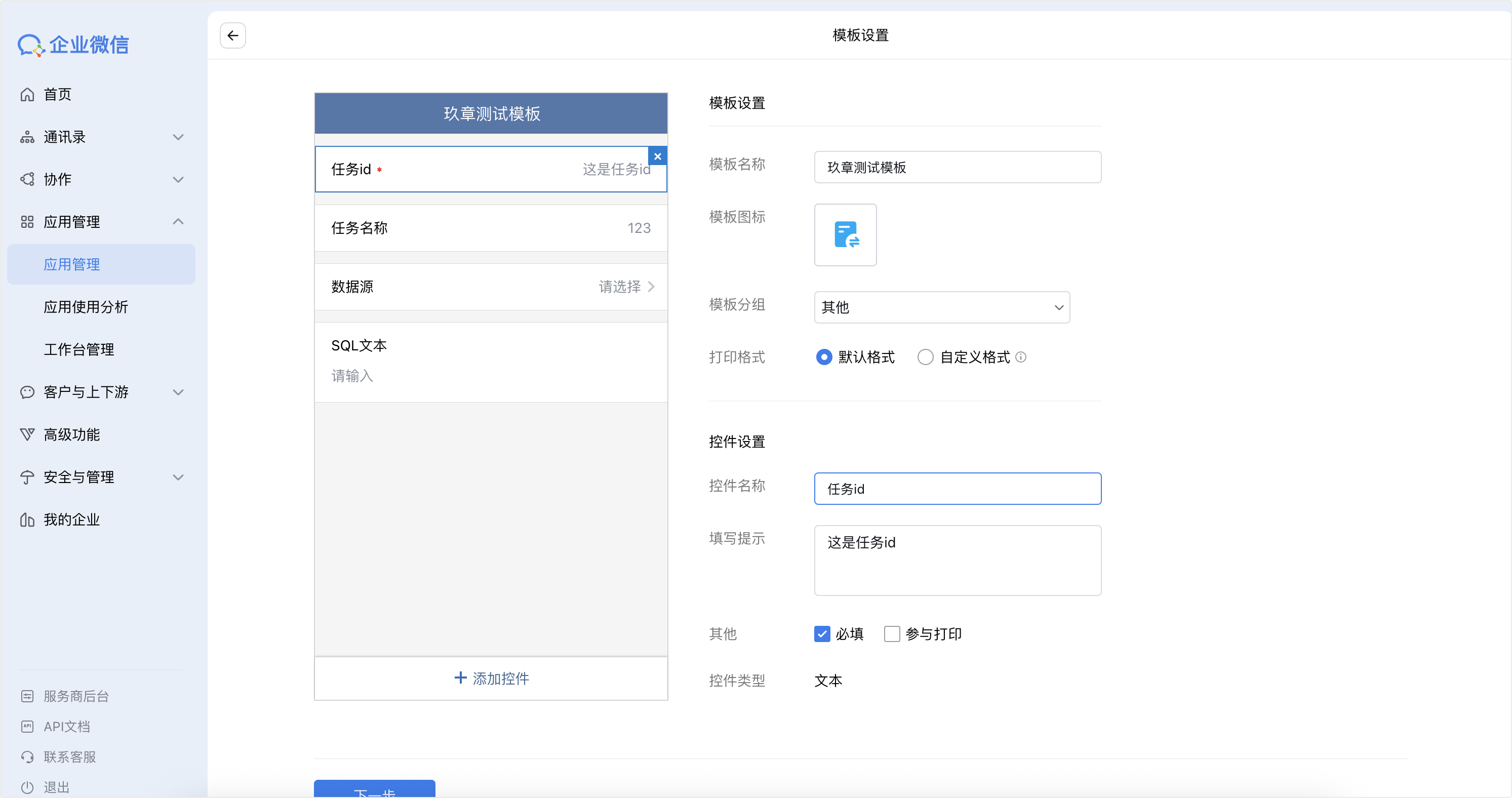The height and width of the screenshot is (798, 1512).
Task: Uncheck the 必填 checkbox
Action: pyautogui.click(x=822, y=634)
